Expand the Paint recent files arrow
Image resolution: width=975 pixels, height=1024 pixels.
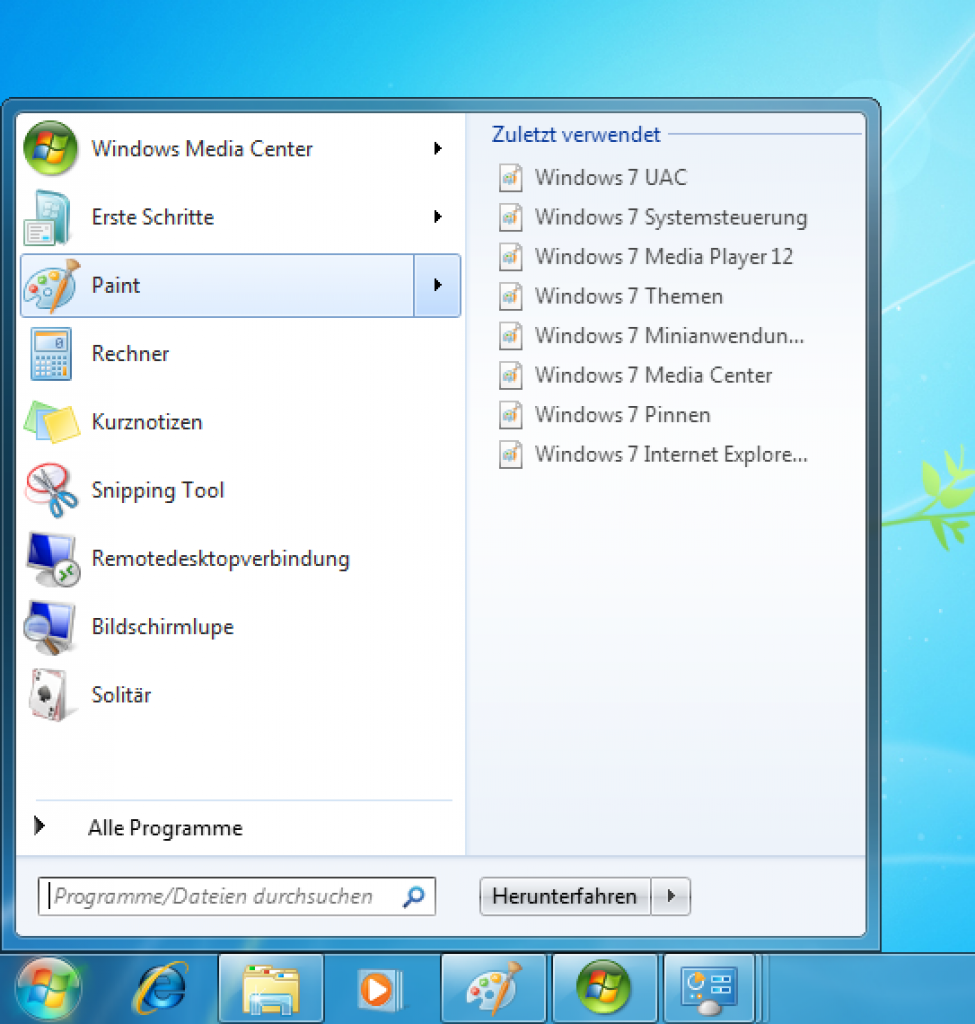438,285
